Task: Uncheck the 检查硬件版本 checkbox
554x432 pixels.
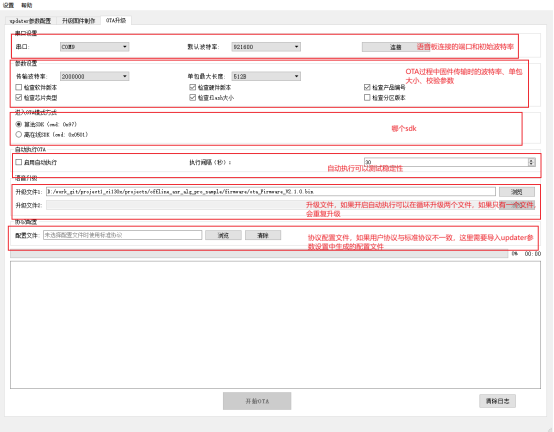Action: (x=193, y=87)
